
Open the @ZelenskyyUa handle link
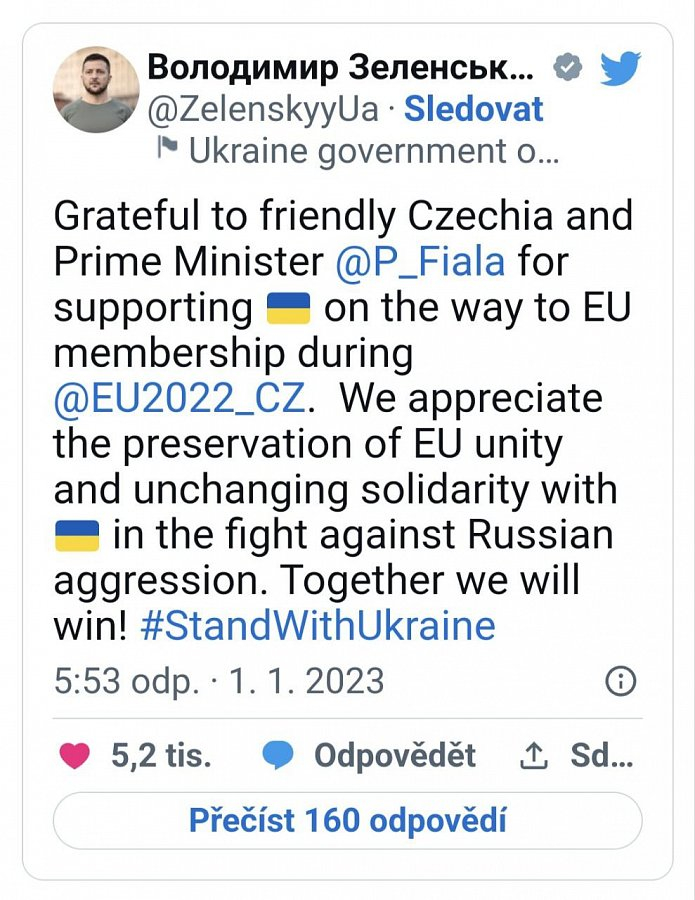[263, 109]
